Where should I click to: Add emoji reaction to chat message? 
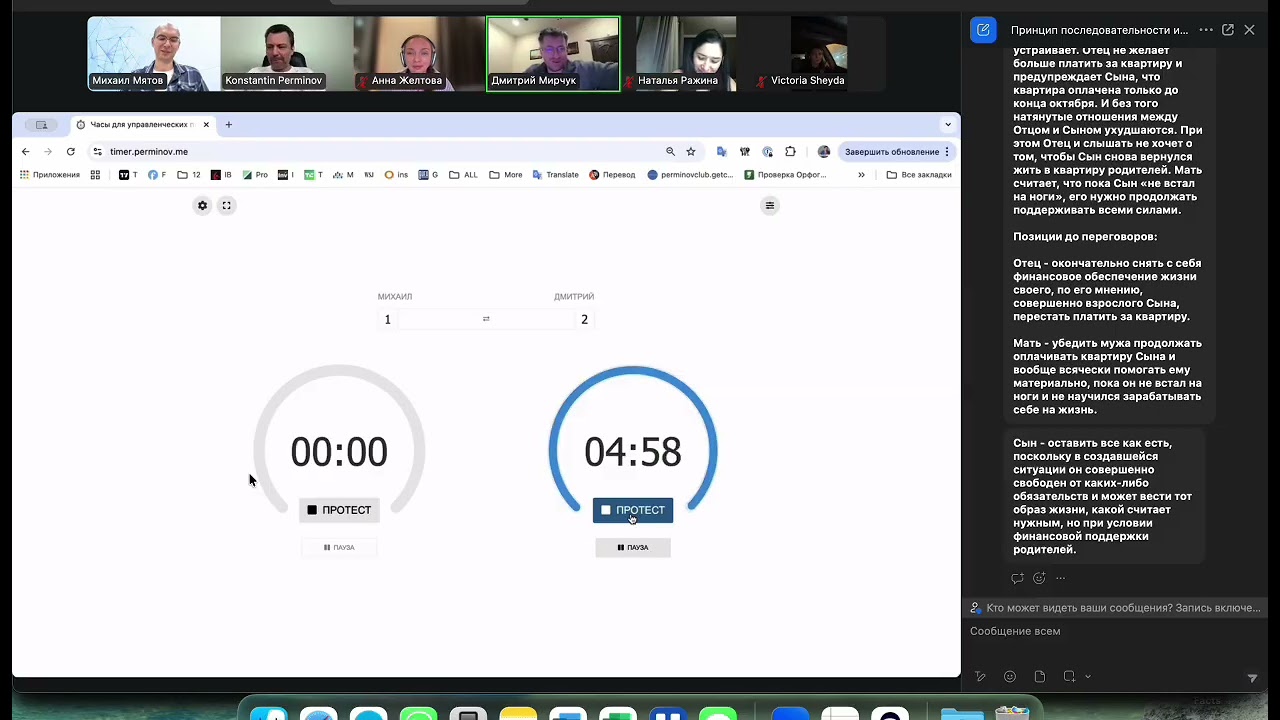pos(1039,578)
